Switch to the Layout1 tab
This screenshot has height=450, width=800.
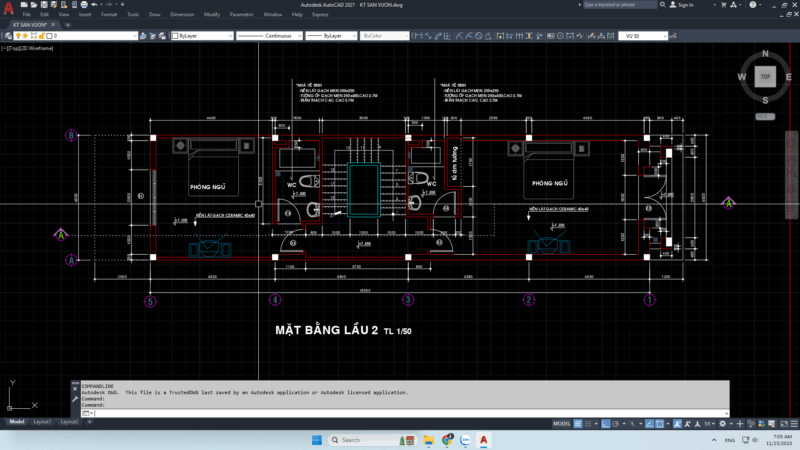coord(42,422)
